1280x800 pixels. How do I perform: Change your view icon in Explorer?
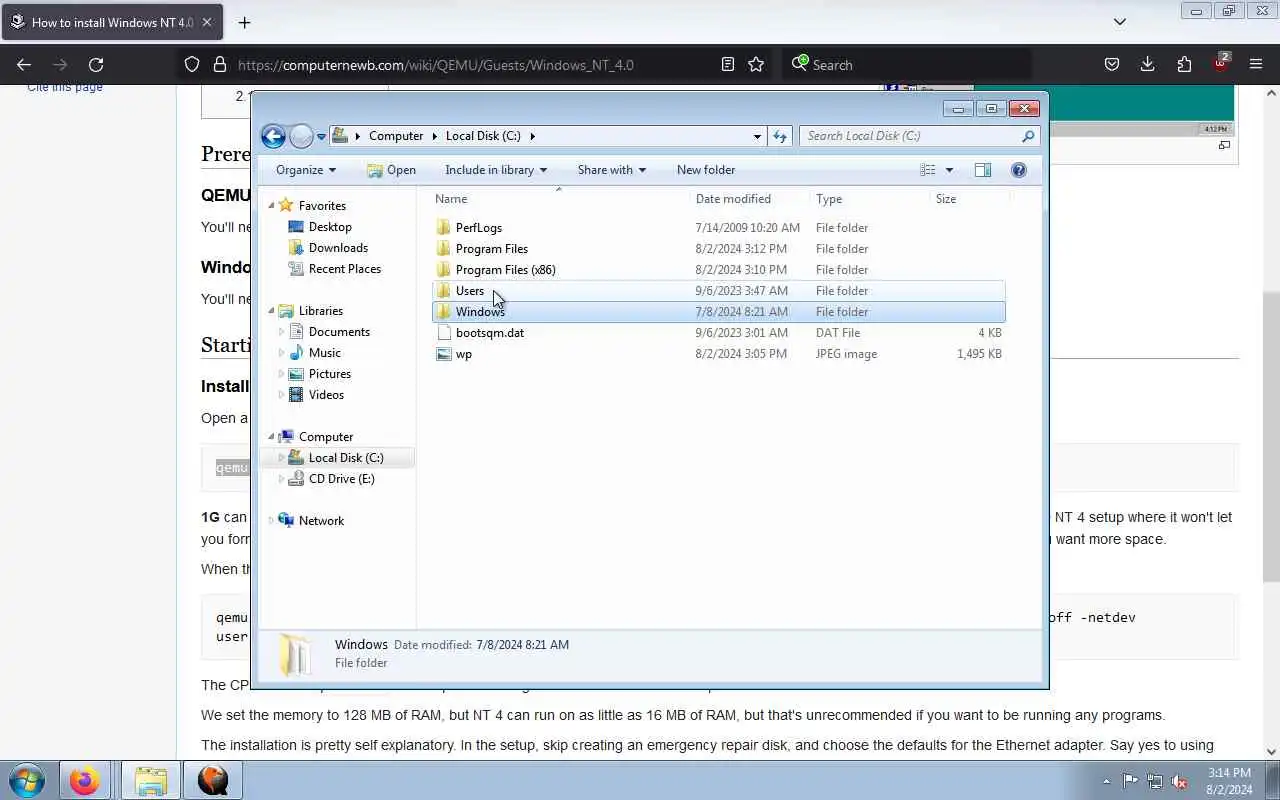point(928,170)
